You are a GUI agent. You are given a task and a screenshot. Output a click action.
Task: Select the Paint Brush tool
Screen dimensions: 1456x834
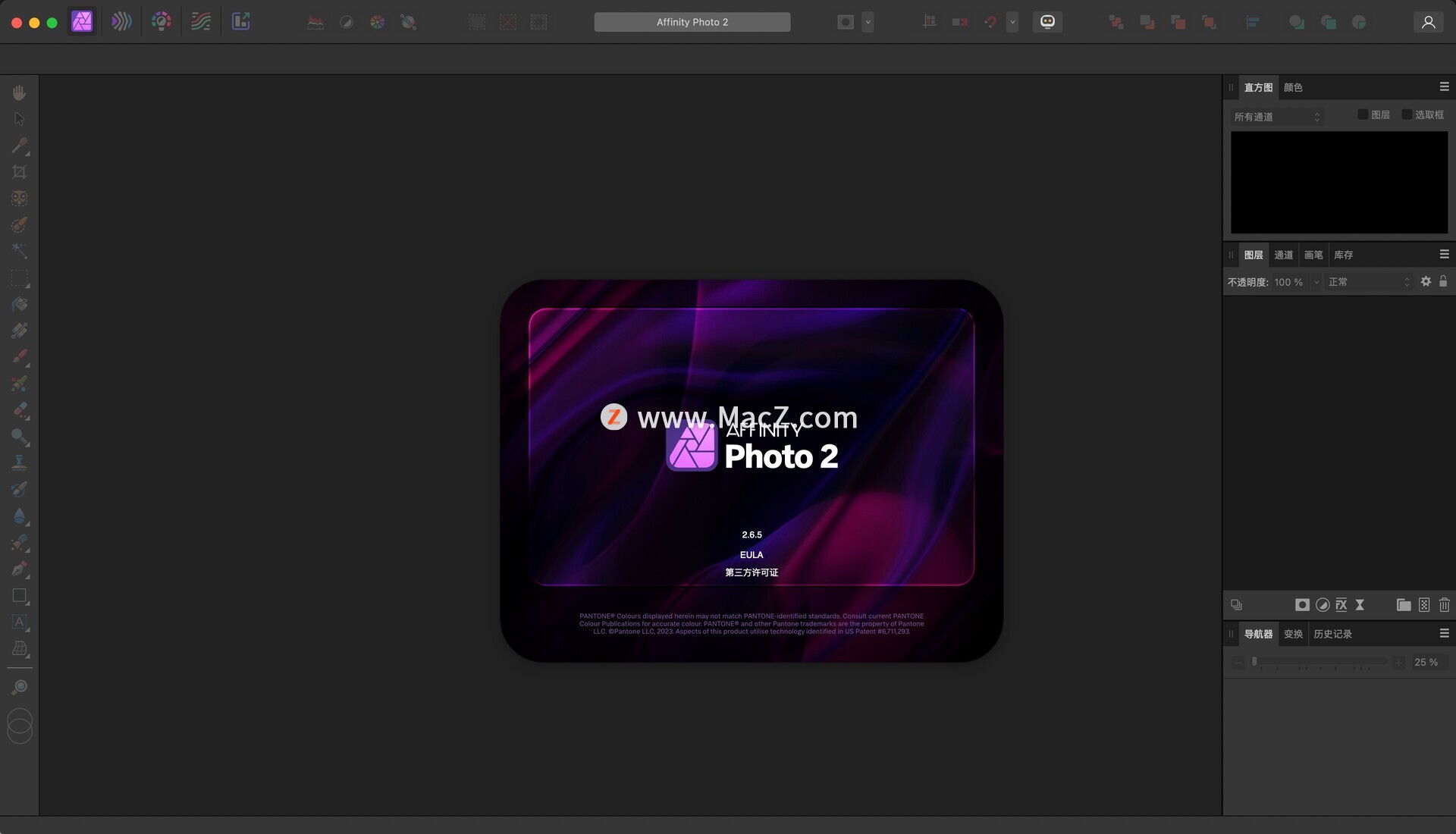[x=19, y=357]
